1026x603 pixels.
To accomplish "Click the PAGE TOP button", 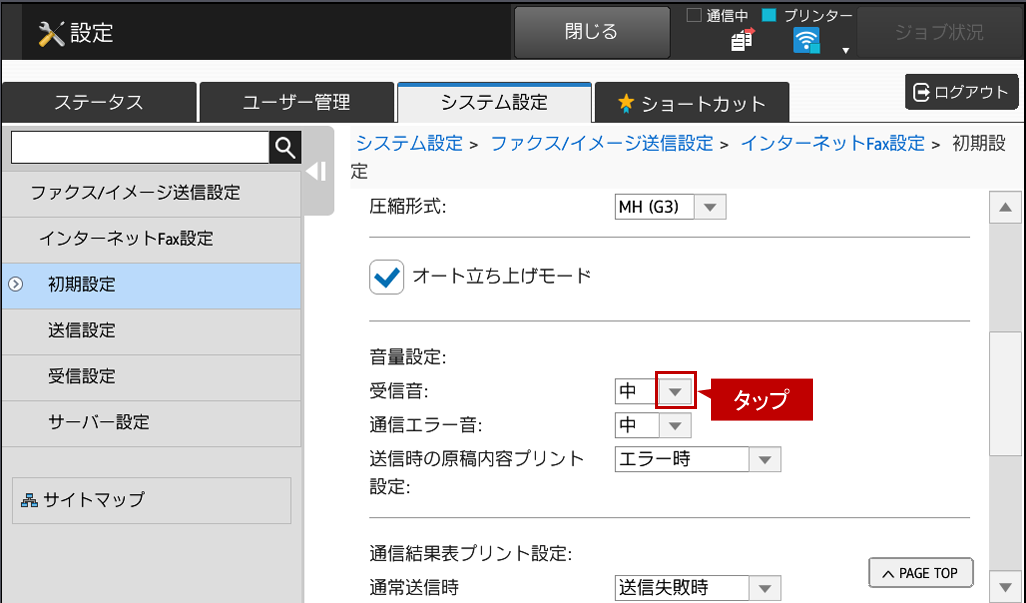I will point(921,574).
